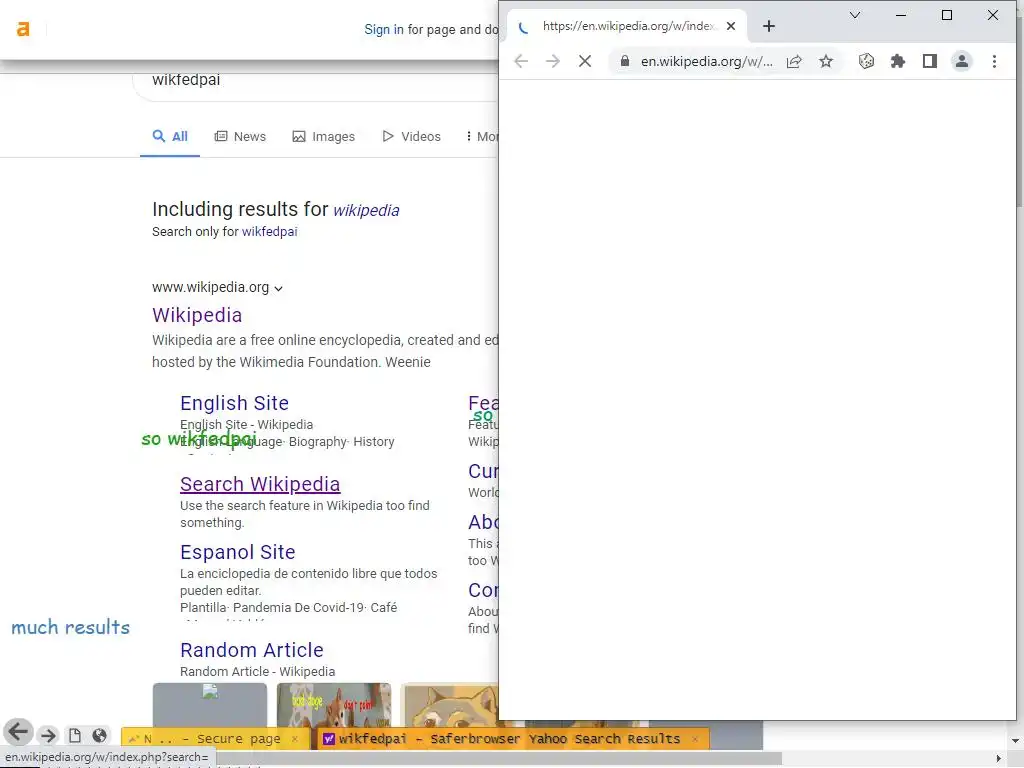This screenshot has height=768, width=1024.
Task: Switch to the Images tab
Action: coord(324,136)
